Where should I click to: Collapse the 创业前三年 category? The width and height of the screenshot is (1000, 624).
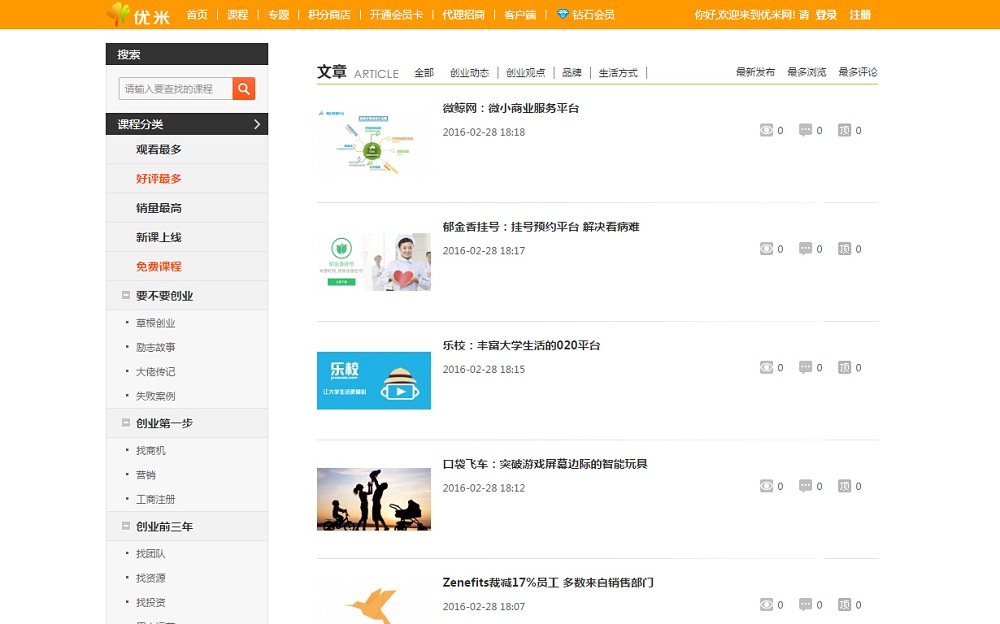pyautogui.click(x=126, y=526)
